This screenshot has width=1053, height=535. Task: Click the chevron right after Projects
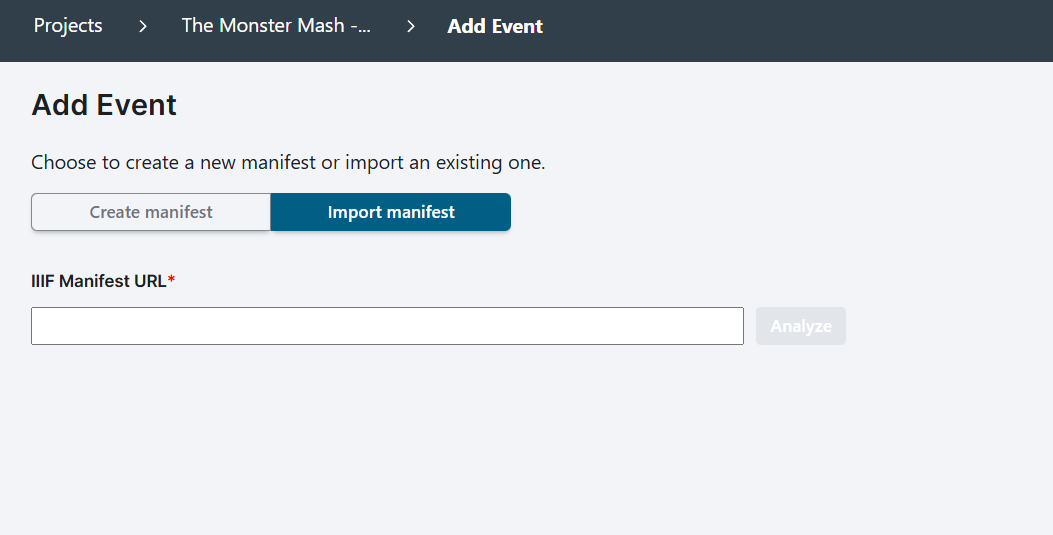coord(142,26)
